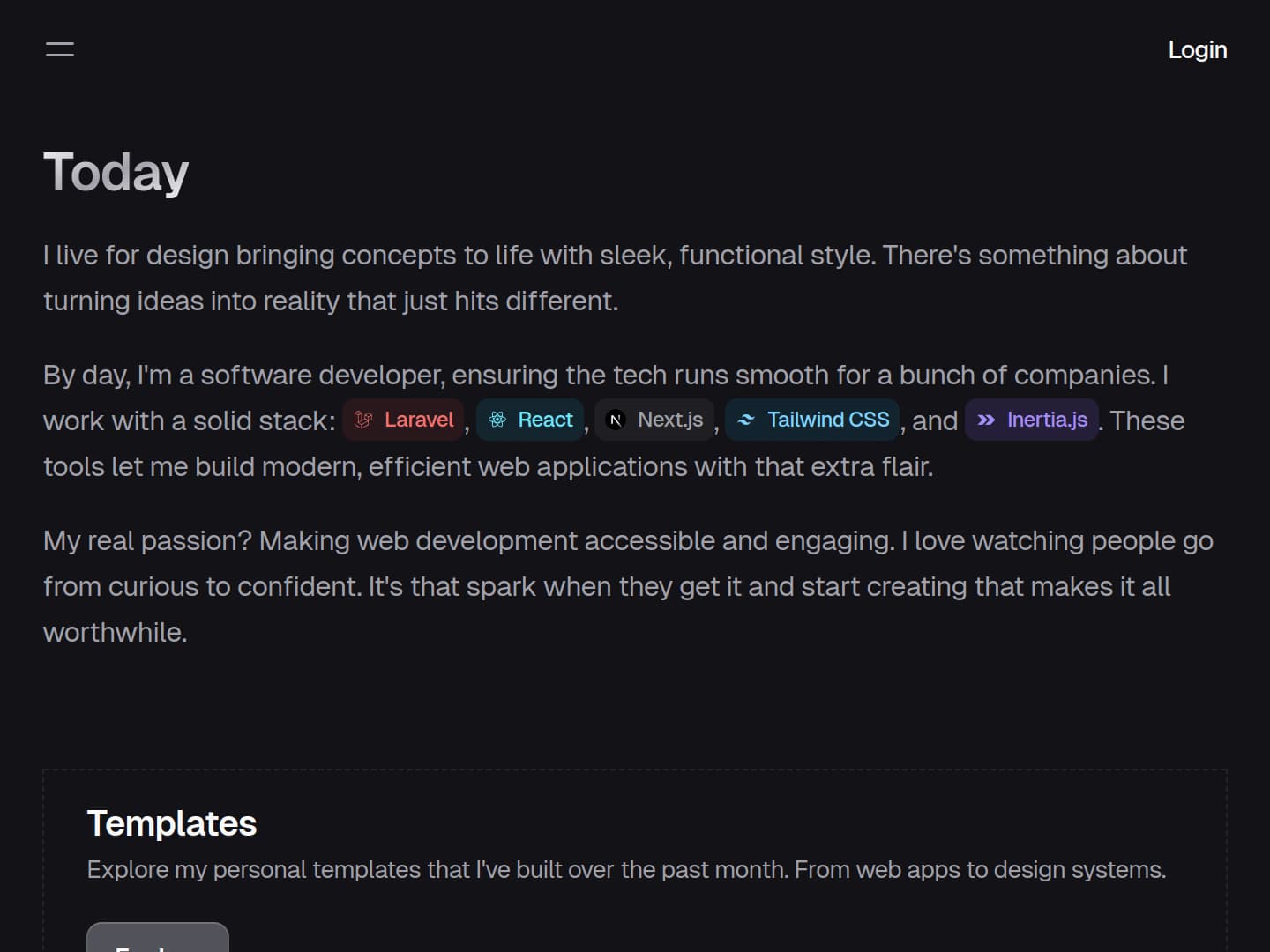Click the Templates description text
The width and height of the screenshot is (1270, 952).
point(626,870)
